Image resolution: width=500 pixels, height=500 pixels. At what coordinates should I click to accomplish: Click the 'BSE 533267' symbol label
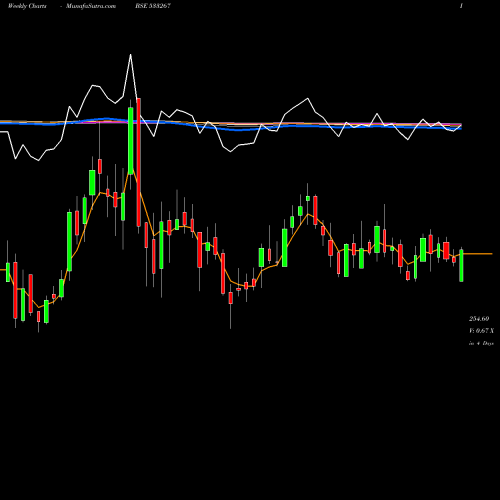[154, 6]
